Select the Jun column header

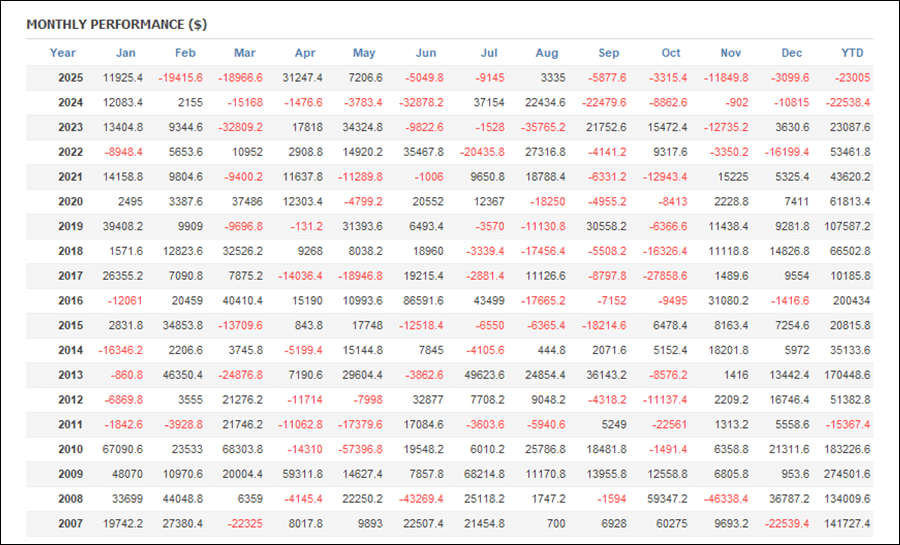(425, 53)
